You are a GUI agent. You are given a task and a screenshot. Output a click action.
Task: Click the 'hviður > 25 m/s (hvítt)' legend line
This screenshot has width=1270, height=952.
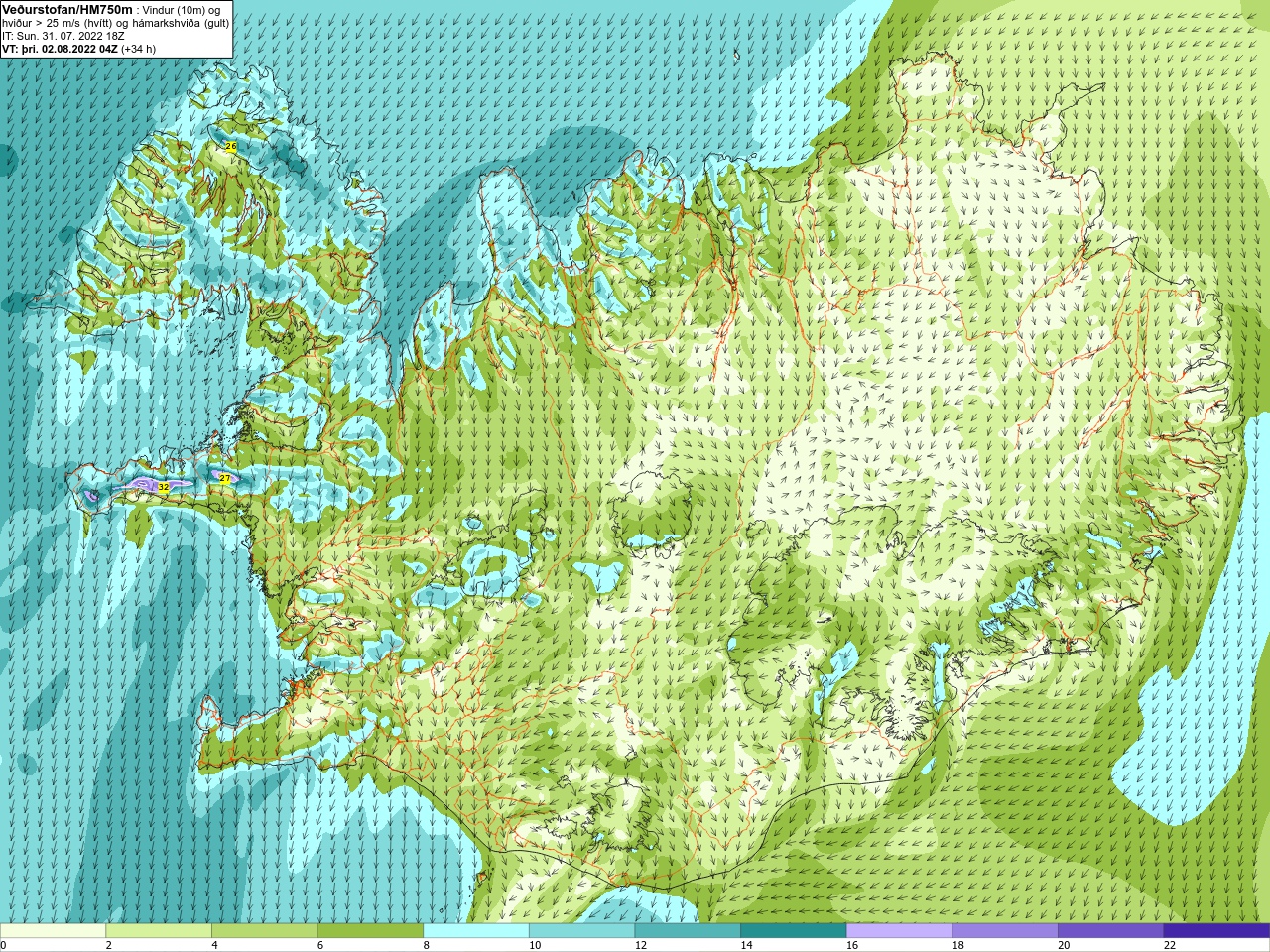tap(59, 23)
